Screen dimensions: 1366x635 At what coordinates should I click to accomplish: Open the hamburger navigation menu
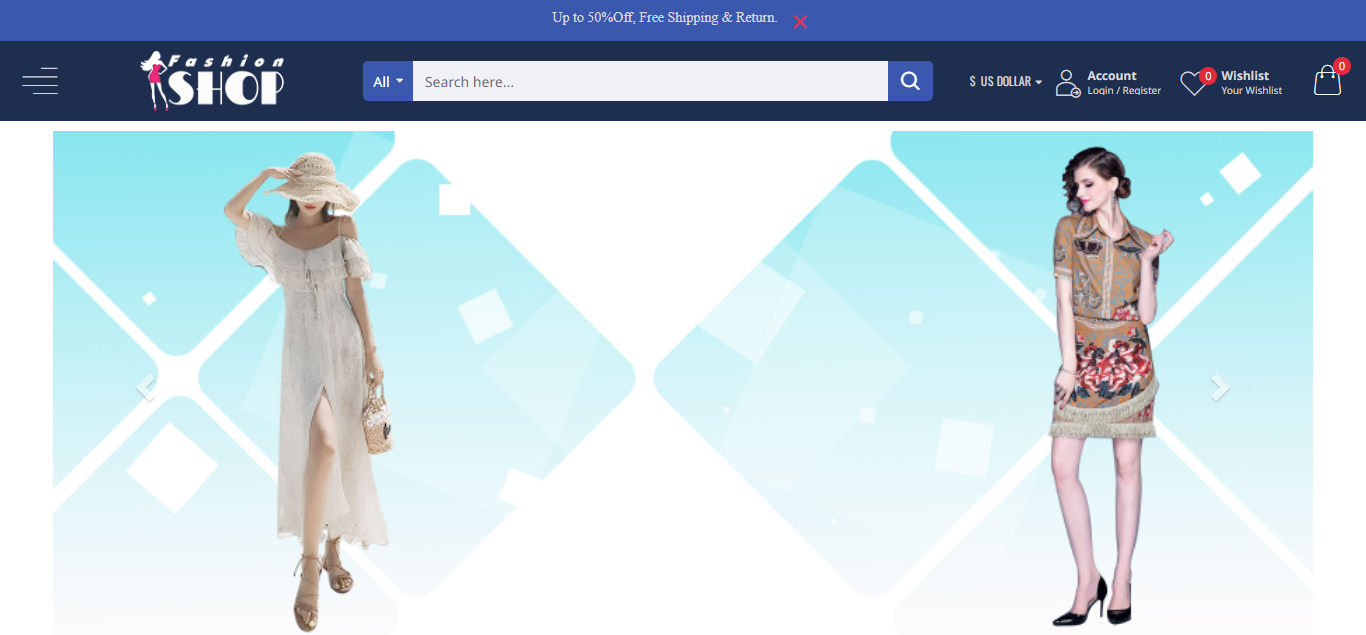tap(40, 81)
